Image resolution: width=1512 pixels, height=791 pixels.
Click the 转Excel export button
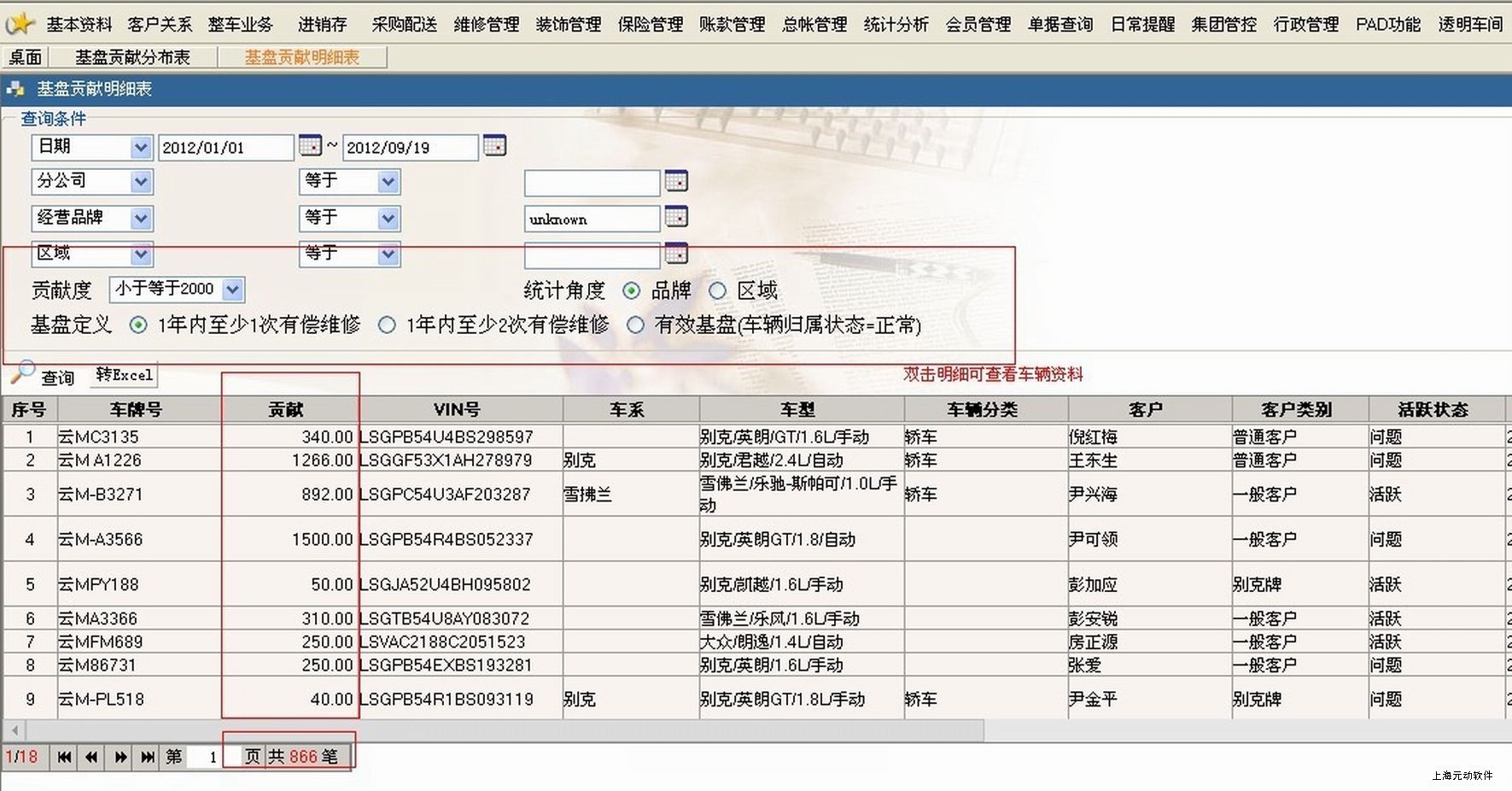(125, 375)
